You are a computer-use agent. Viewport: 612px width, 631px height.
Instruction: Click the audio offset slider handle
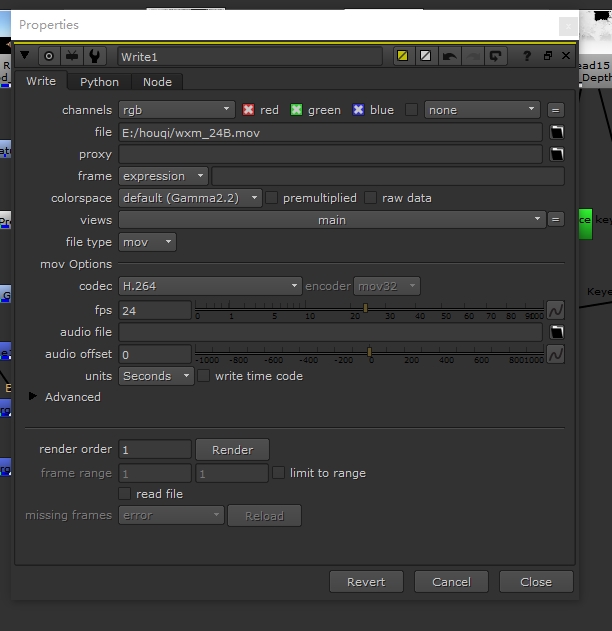click(x=369, y=352)
